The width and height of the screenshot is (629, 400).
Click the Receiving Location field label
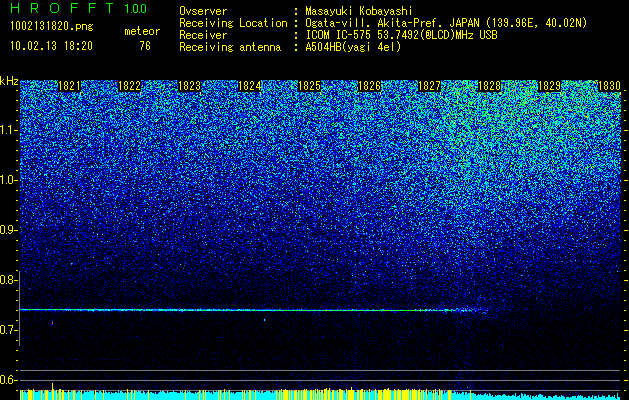[233, 23]
